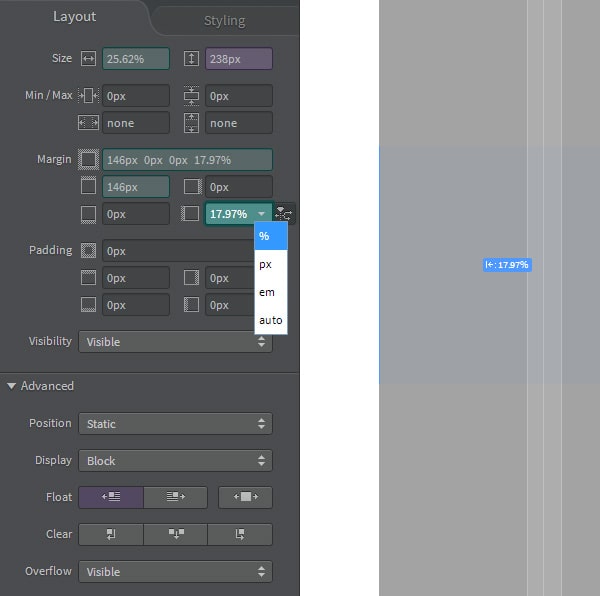Click the padding-left icon
The width and height of the screenshot is (600, 596).
tap(191, 305)
